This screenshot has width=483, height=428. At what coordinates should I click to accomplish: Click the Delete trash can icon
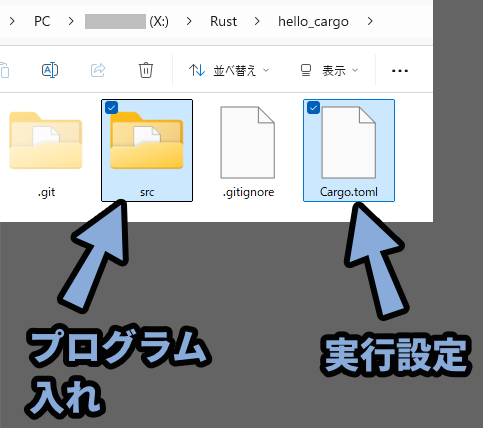point(146,70)
